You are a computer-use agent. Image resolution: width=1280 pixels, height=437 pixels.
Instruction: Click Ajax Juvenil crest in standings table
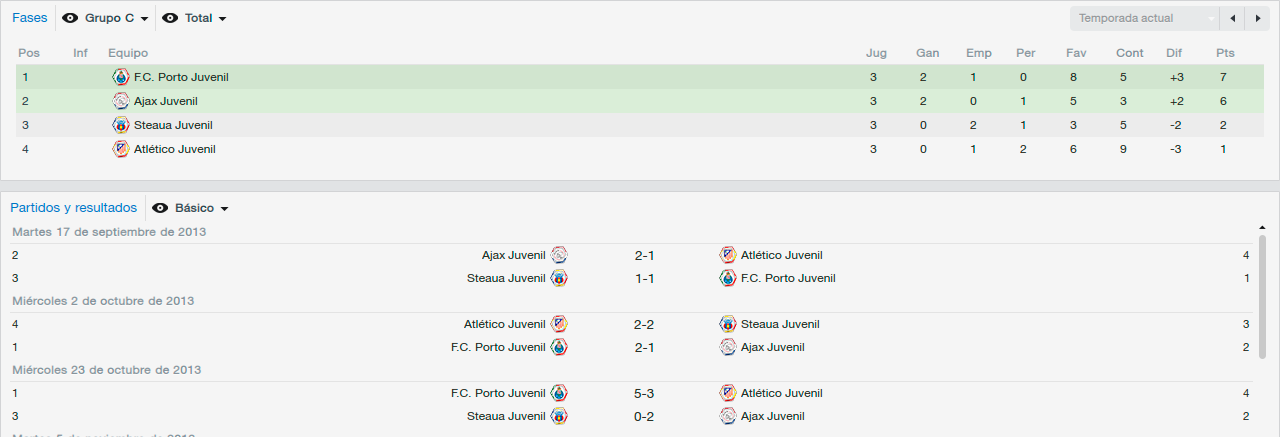coord(121,101)
